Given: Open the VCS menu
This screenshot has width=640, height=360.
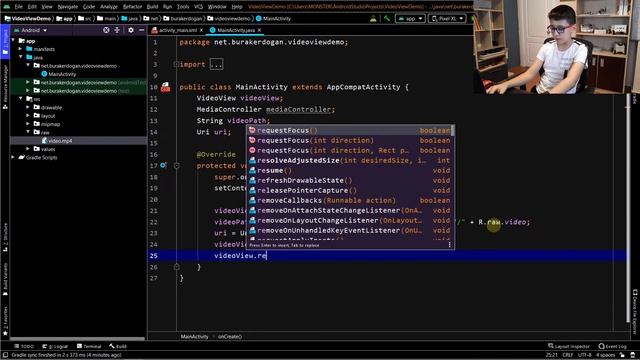Looking at the screenshot, I should [x=198, y=7].
